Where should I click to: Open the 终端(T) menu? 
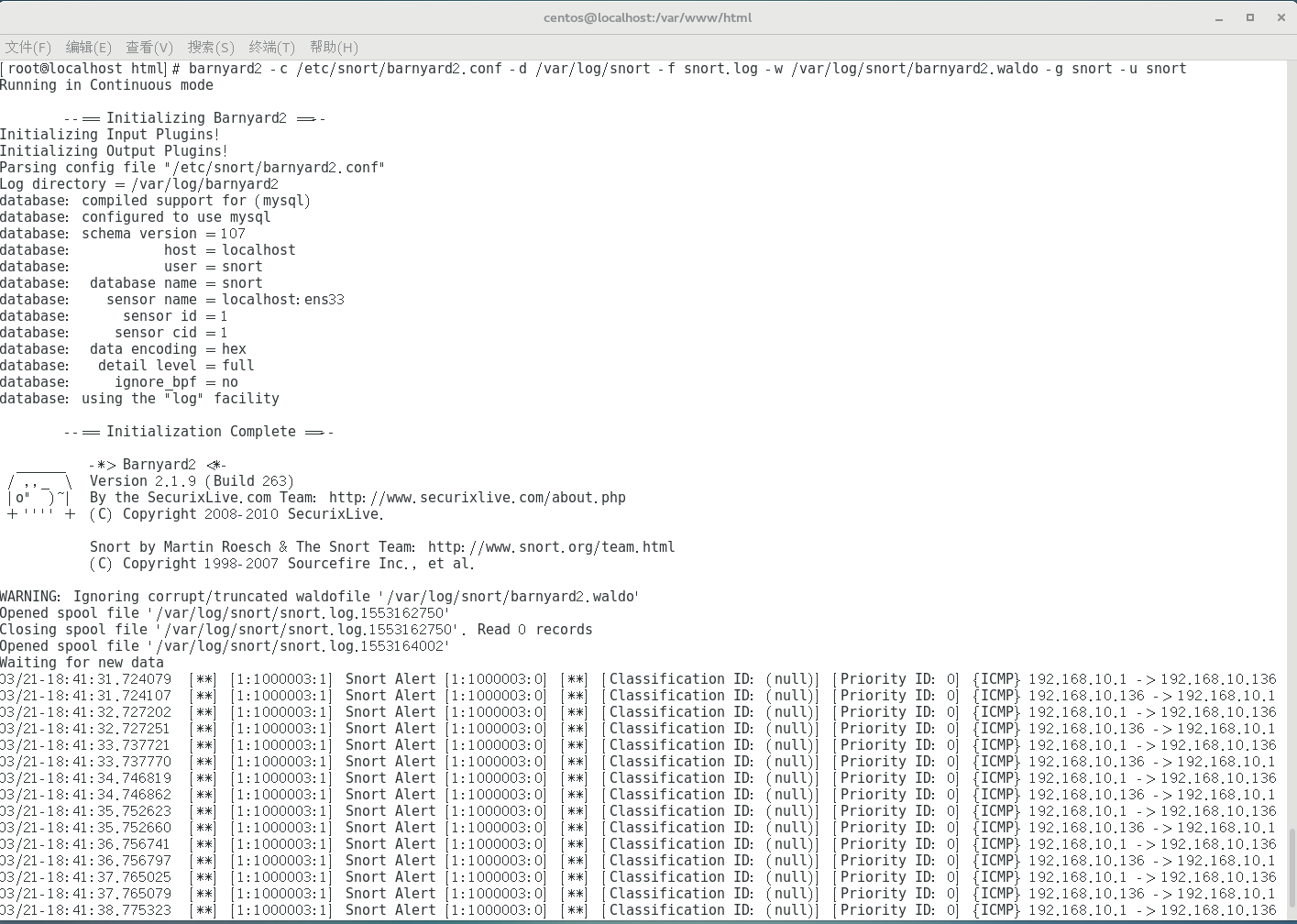tap(271, 47)
